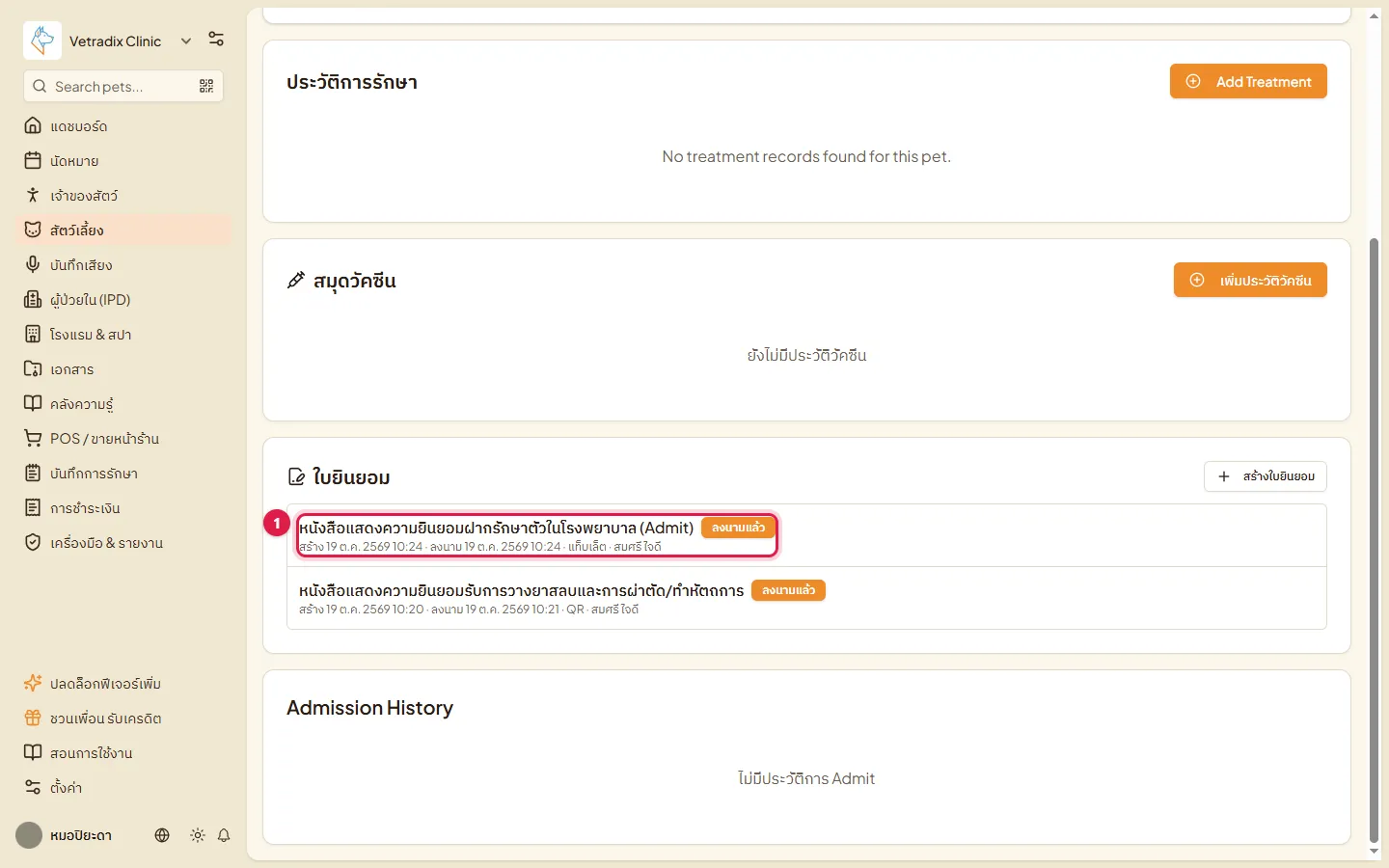This screenshot has width=1389, height=868.
Task: Open the สอนการใช้งาน tutorial link
Action: point(123,753)
